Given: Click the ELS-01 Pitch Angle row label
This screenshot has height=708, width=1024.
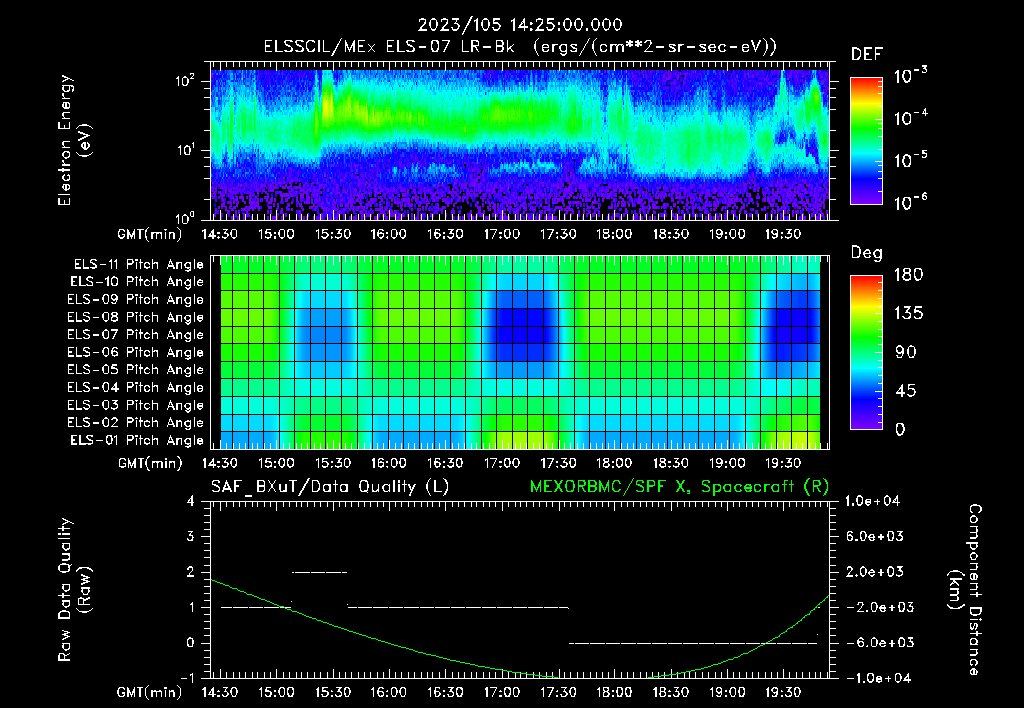Looking at the screenshot, I should click(137, 440).
